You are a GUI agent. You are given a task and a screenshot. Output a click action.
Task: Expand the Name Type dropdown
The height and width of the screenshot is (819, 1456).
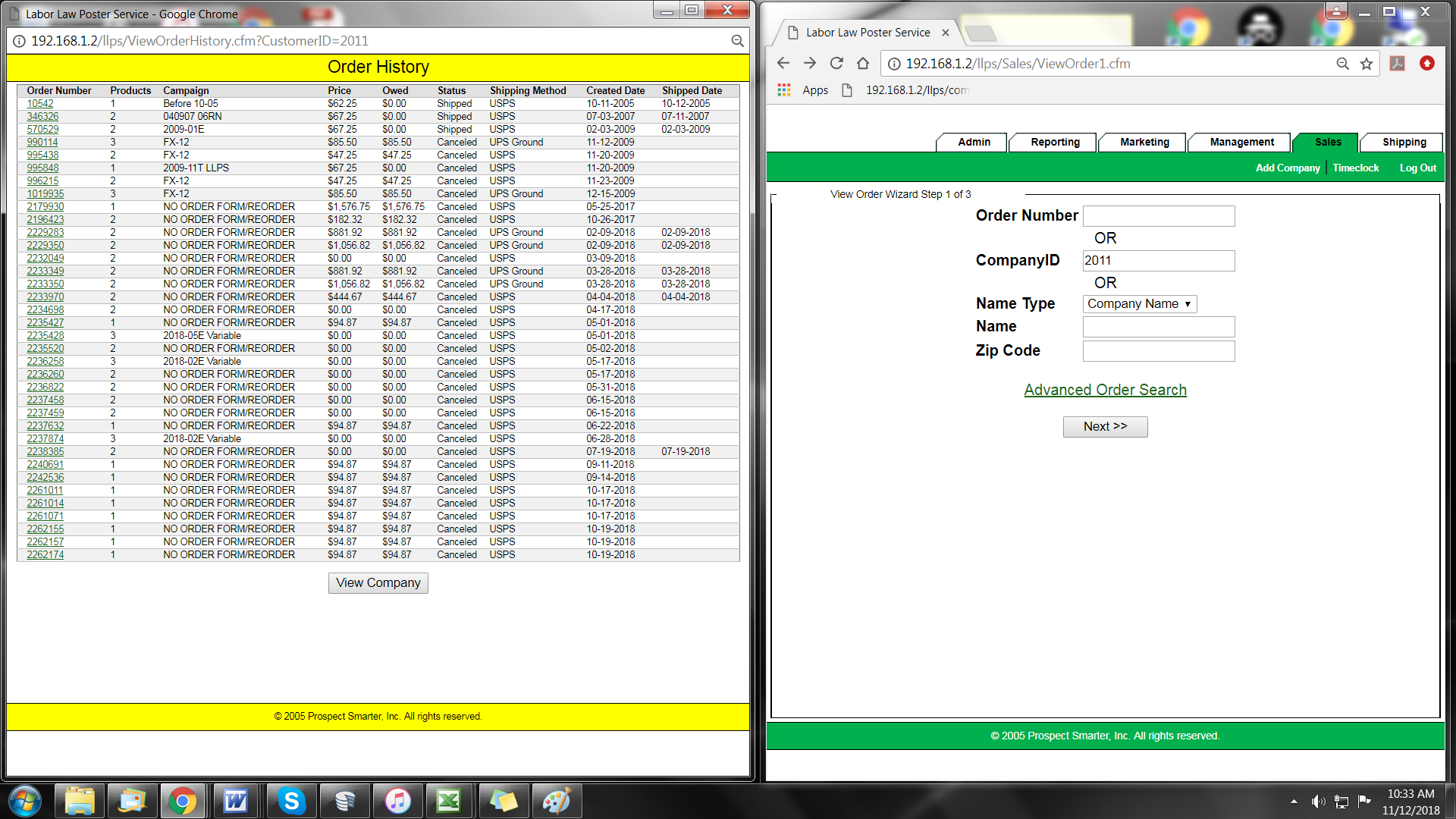tap(1139, 304)
